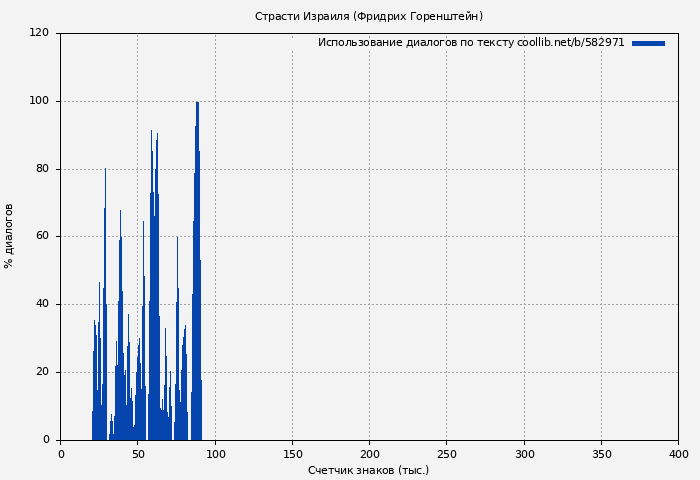Click the 100 tick label on y-axis
This screenshot has height=480, width=700.
(x=39, y=101)
